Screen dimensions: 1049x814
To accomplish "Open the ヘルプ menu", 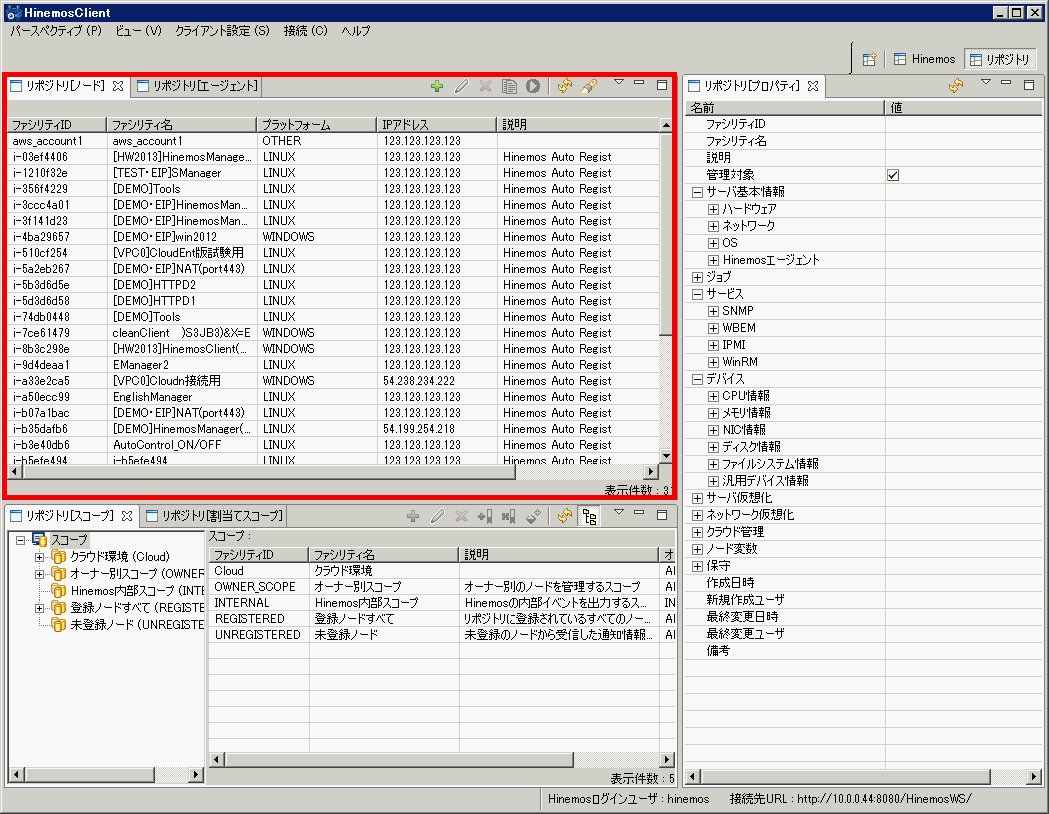I will coord(355,31).
